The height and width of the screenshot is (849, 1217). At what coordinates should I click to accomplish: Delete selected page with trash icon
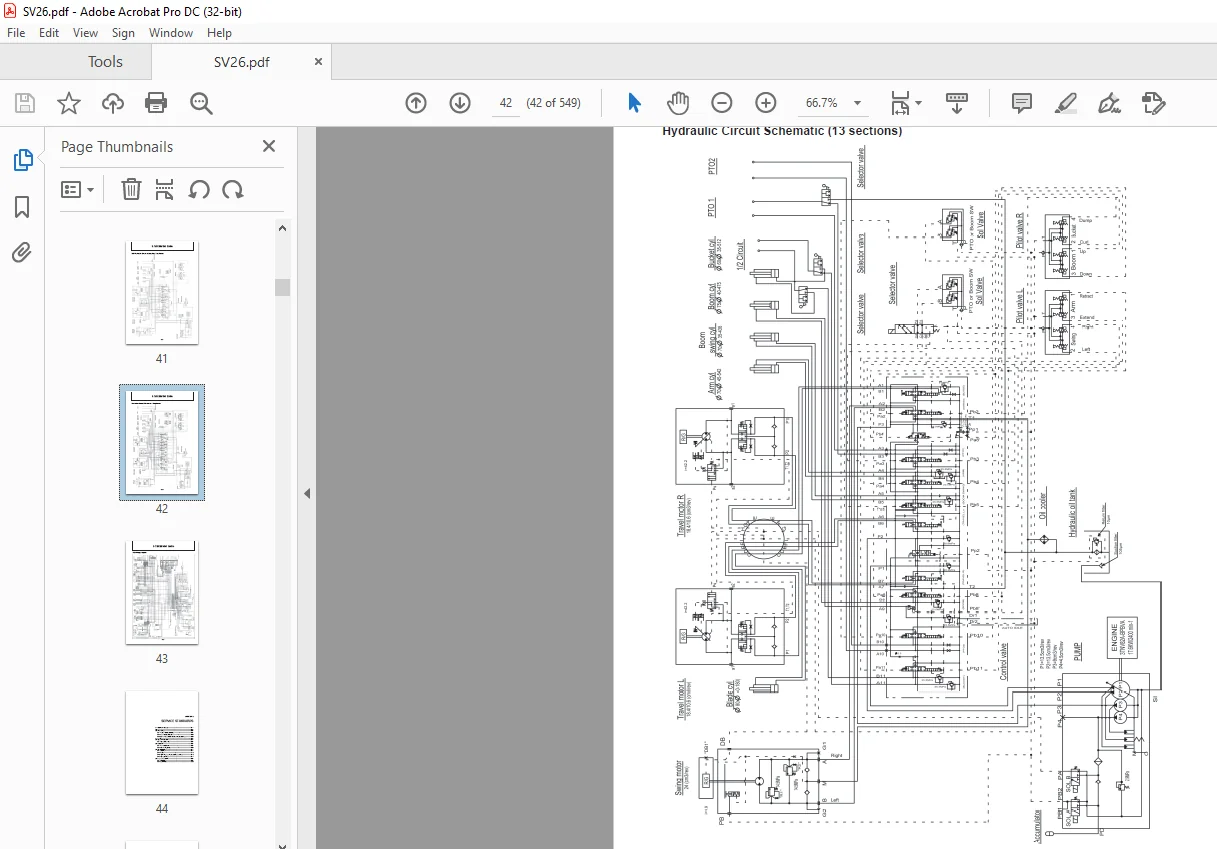(131, 189)
